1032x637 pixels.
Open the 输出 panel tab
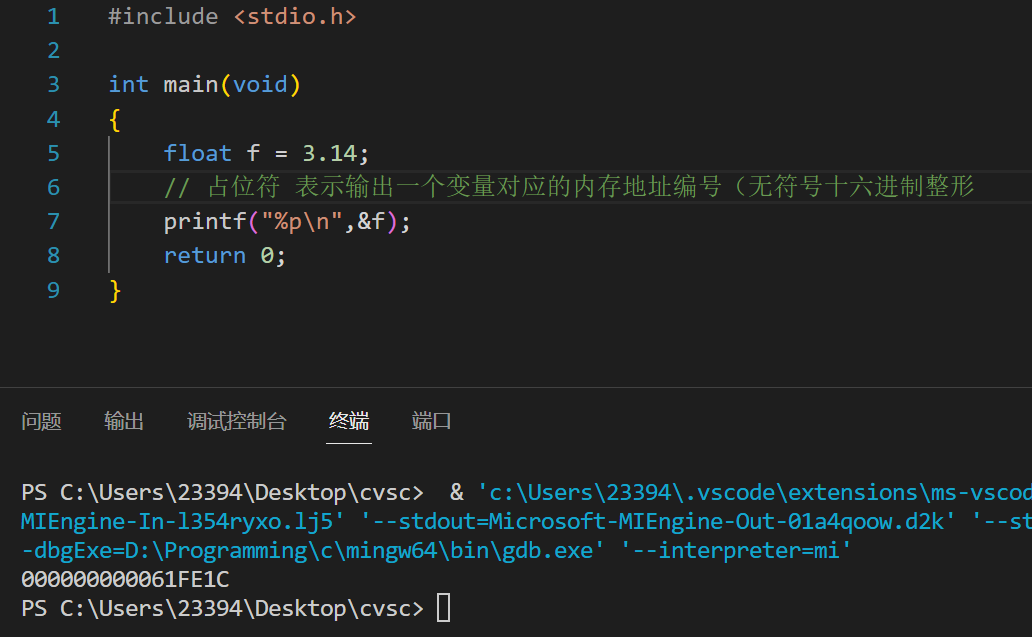pyautogui.click(x=123, y=421)
